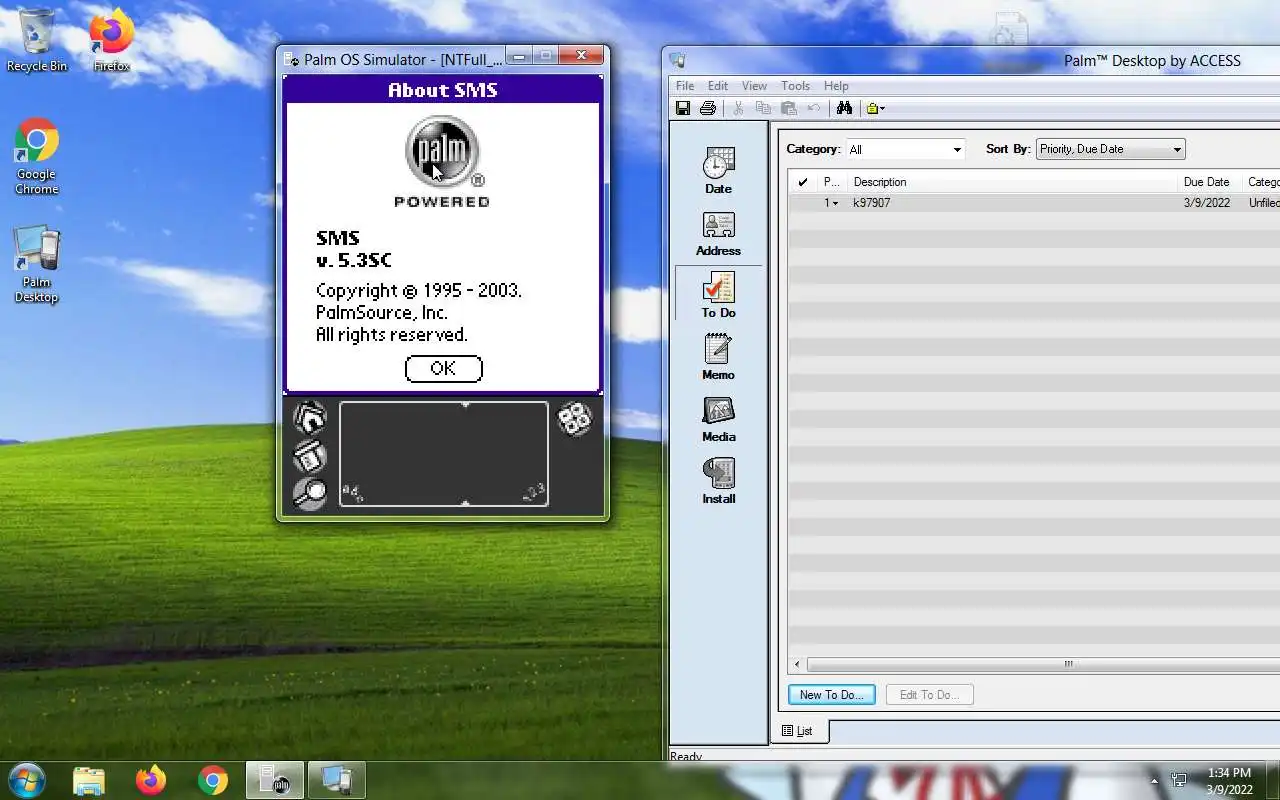Open the Recycle Bin desktop icon
The width and height of the screenshot is (1280, 800).
(37, 40)
